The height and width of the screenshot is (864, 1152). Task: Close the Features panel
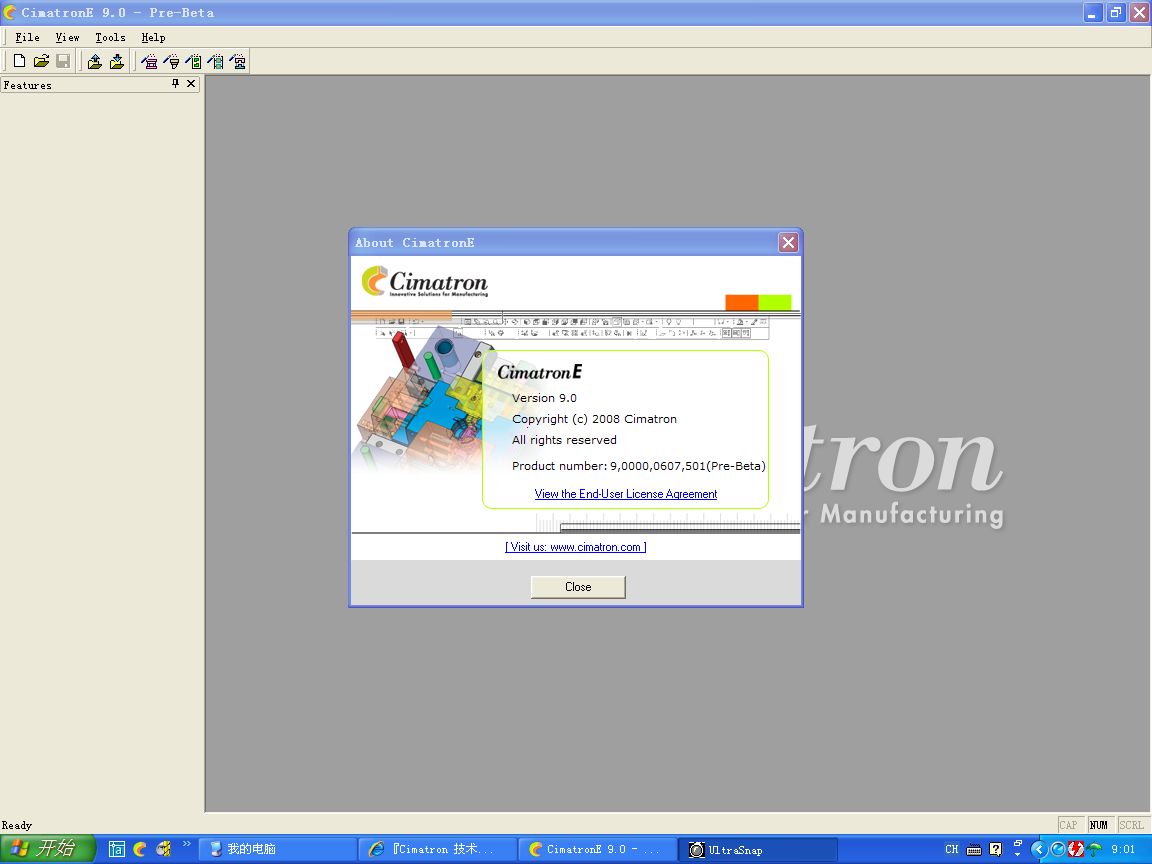pos(191,84)
